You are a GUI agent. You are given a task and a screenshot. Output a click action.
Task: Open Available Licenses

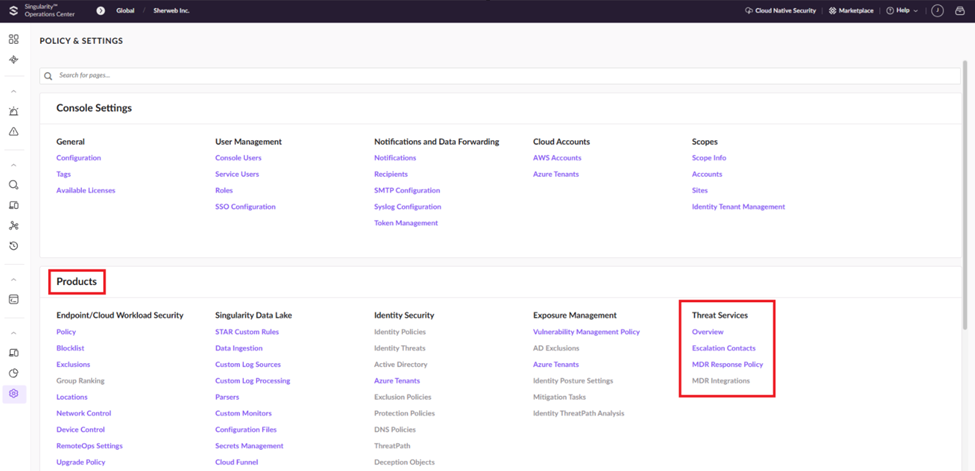click(86, 190)
